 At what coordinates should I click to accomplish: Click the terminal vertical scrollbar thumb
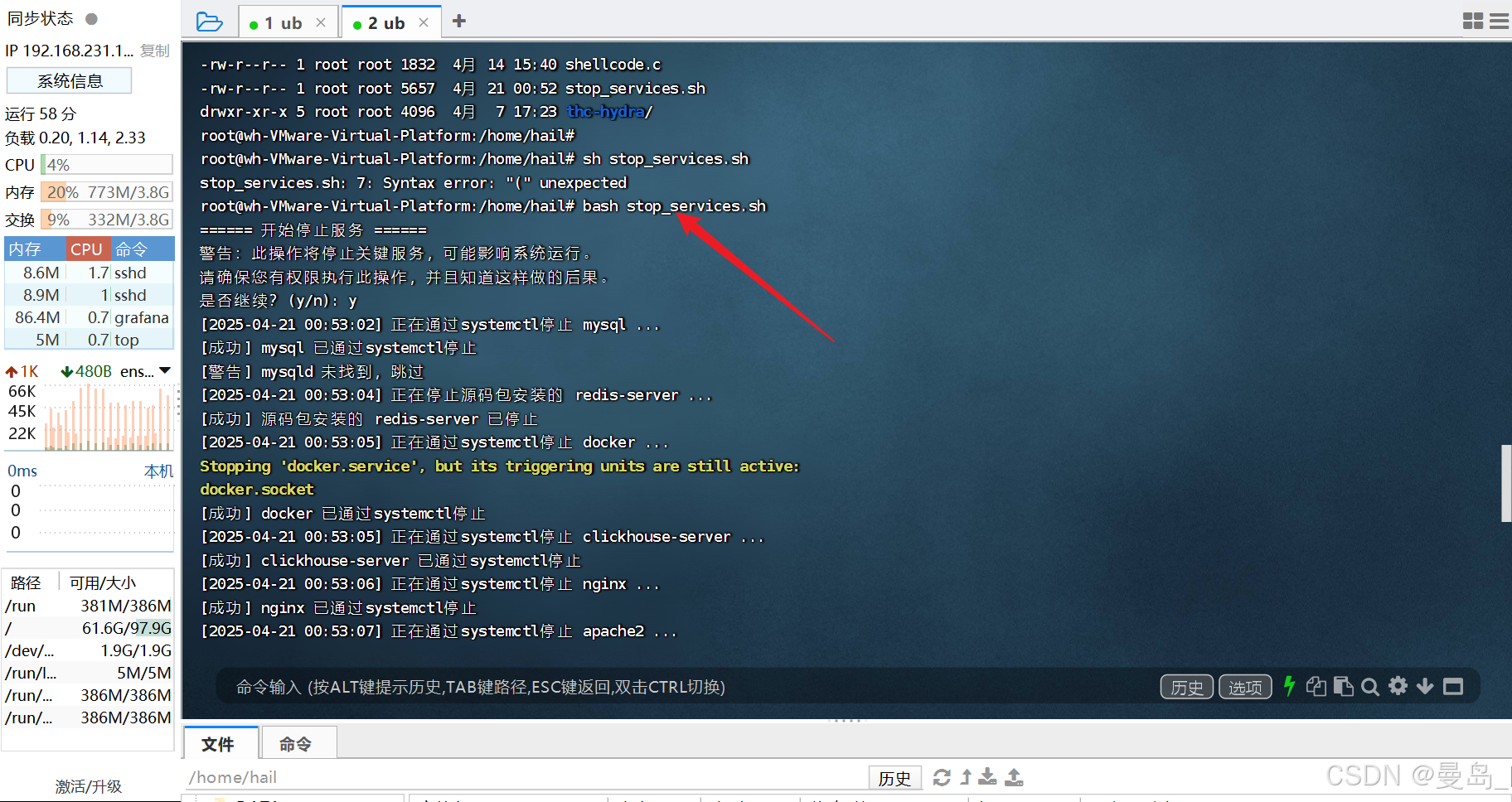[x=1506, y=483]
